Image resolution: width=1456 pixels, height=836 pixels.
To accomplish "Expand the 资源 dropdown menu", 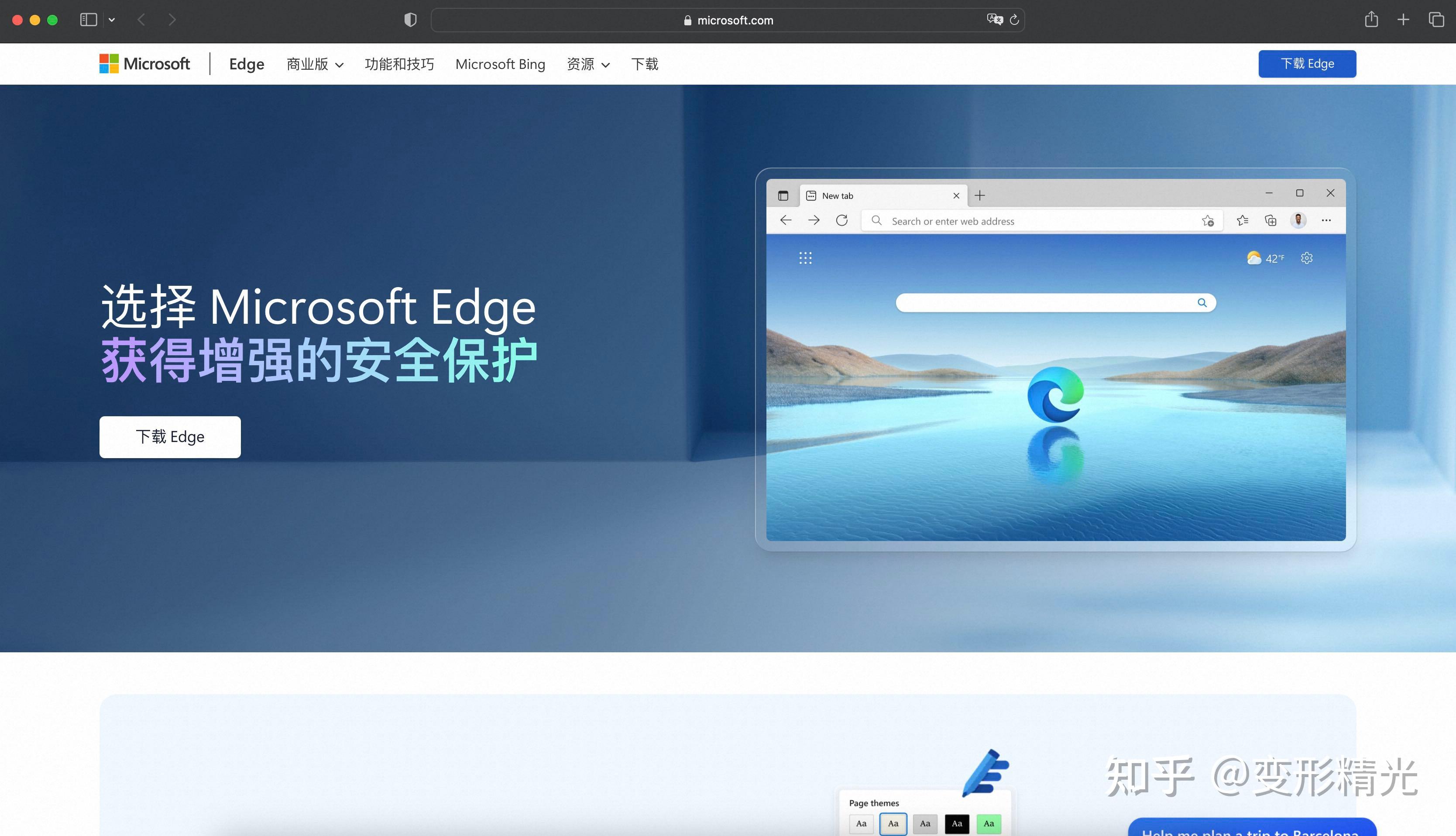I will point(589,64).
